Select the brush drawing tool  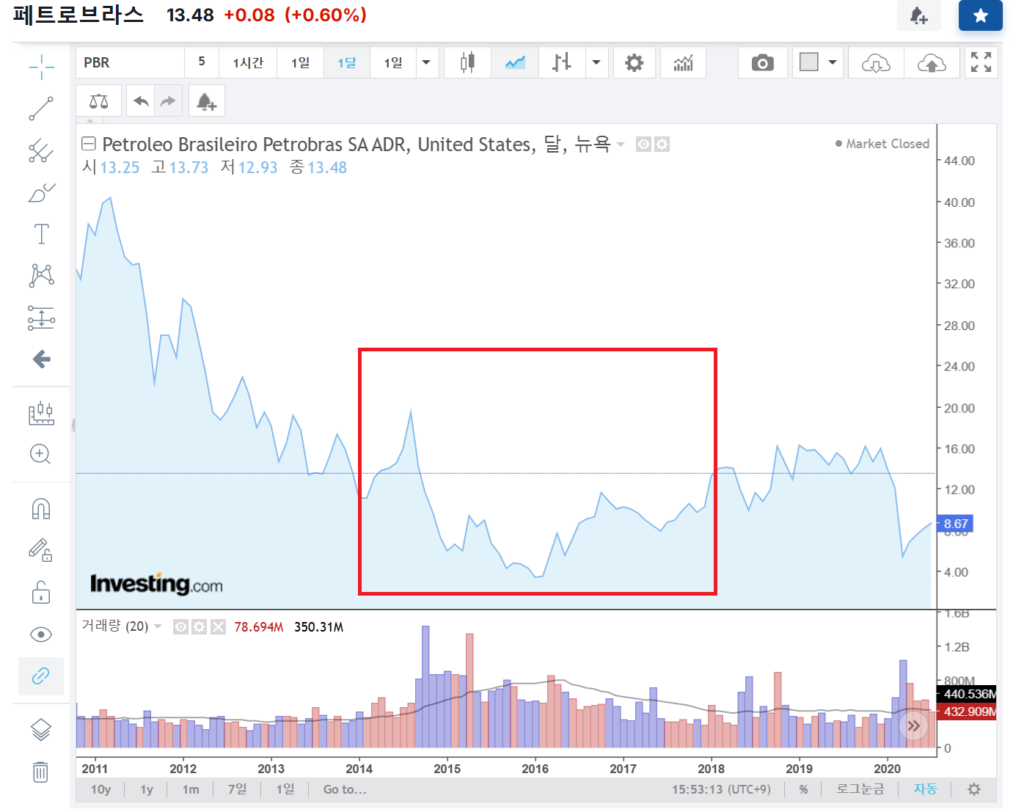point(41,192)
